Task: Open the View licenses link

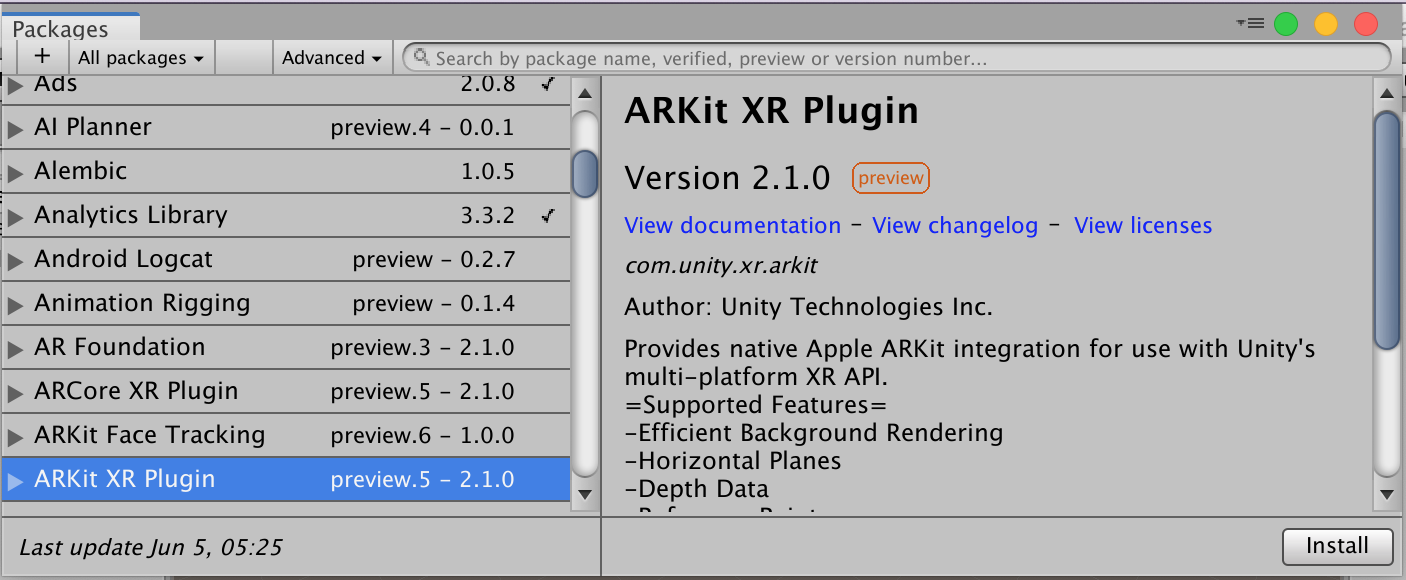Action: click(1143, 226)
